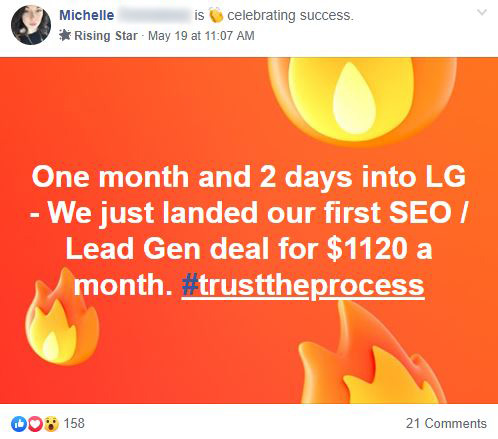Open Michelle's profile picture
Viewport: 498px width, 439px height.
31,25
